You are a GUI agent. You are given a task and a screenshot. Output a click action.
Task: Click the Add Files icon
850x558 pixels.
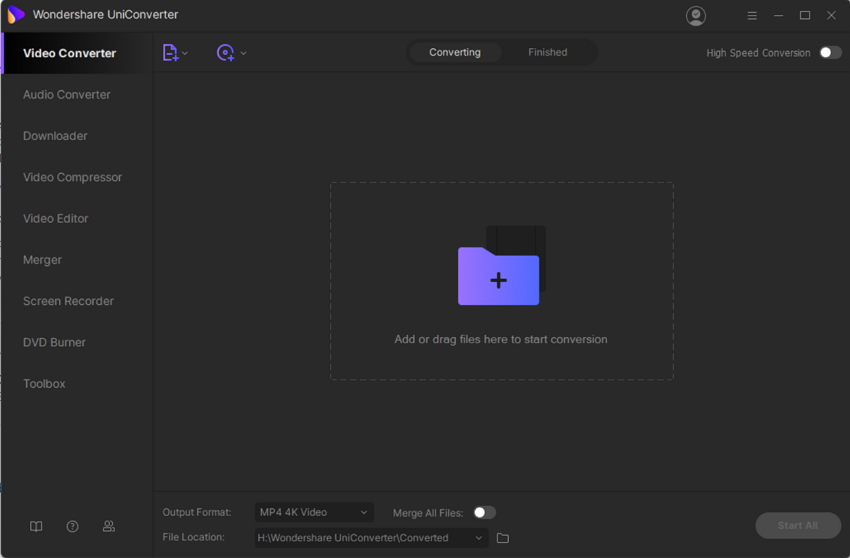(x=170, y=53)
